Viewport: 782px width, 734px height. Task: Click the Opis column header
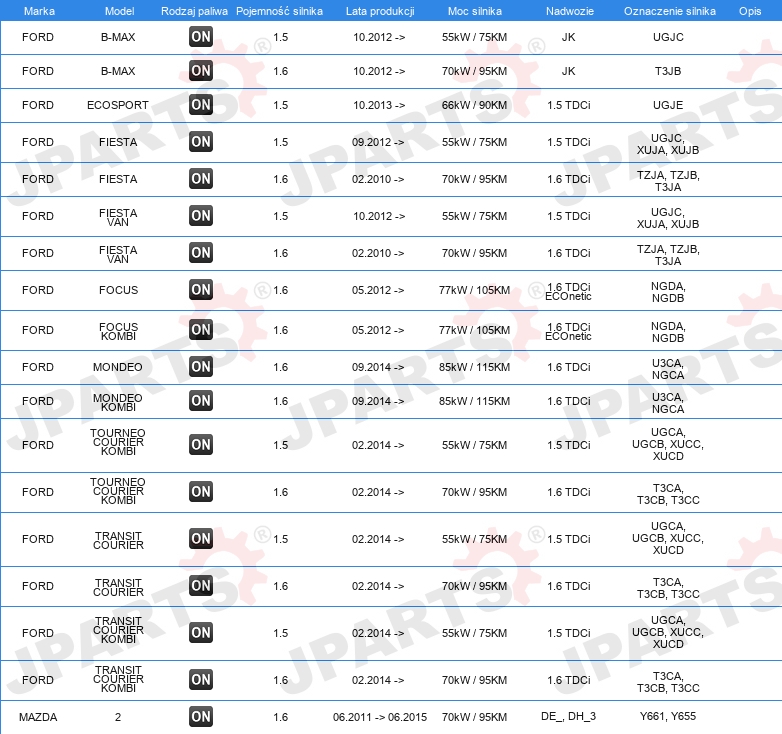coord(750,11)
